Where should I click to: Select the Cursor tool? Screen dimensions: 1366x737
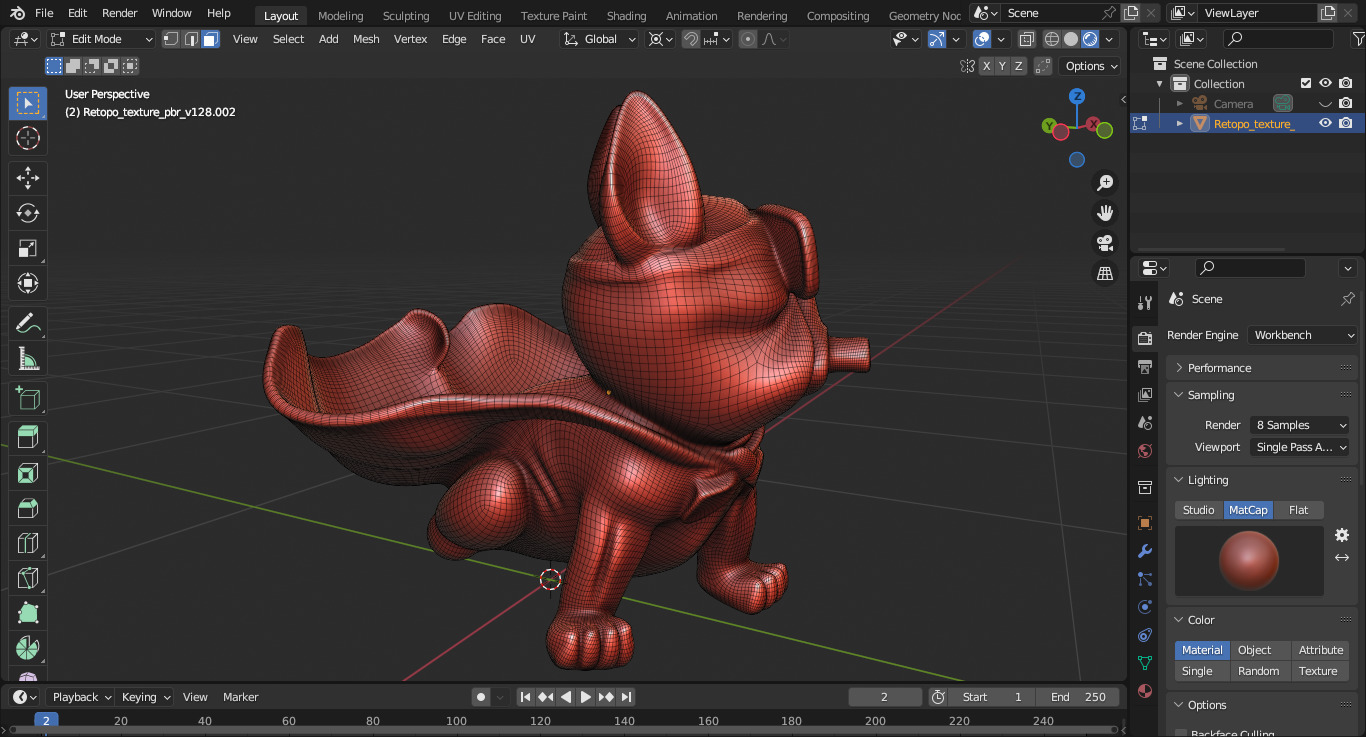pos(28,138)
